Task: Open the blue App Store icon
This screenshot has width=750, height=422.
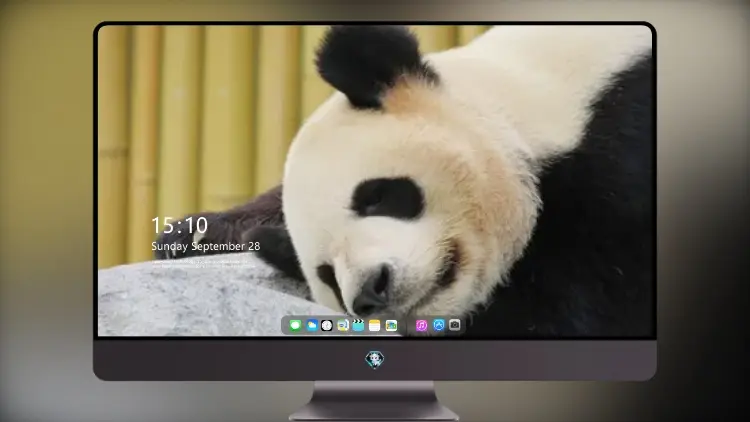Action: tap(439, 325)
